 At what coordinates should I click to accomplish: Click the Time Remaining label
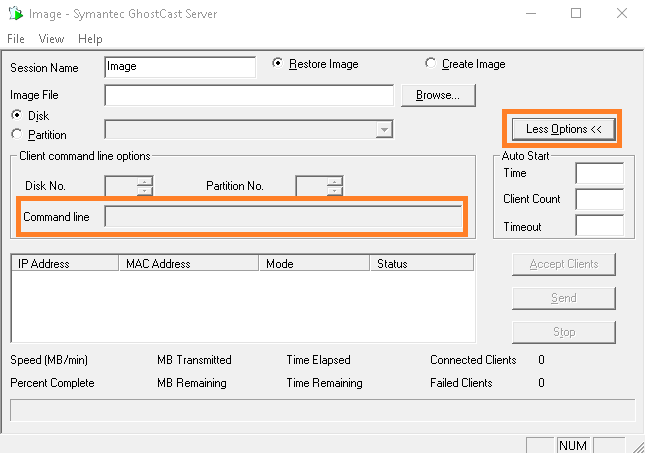point(325,383)
